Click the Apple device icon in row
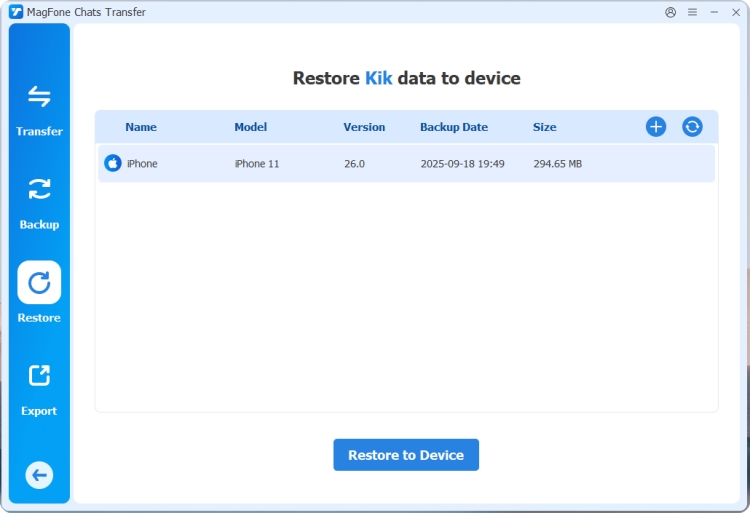The image size is (750, 513). tap(113, 164)
